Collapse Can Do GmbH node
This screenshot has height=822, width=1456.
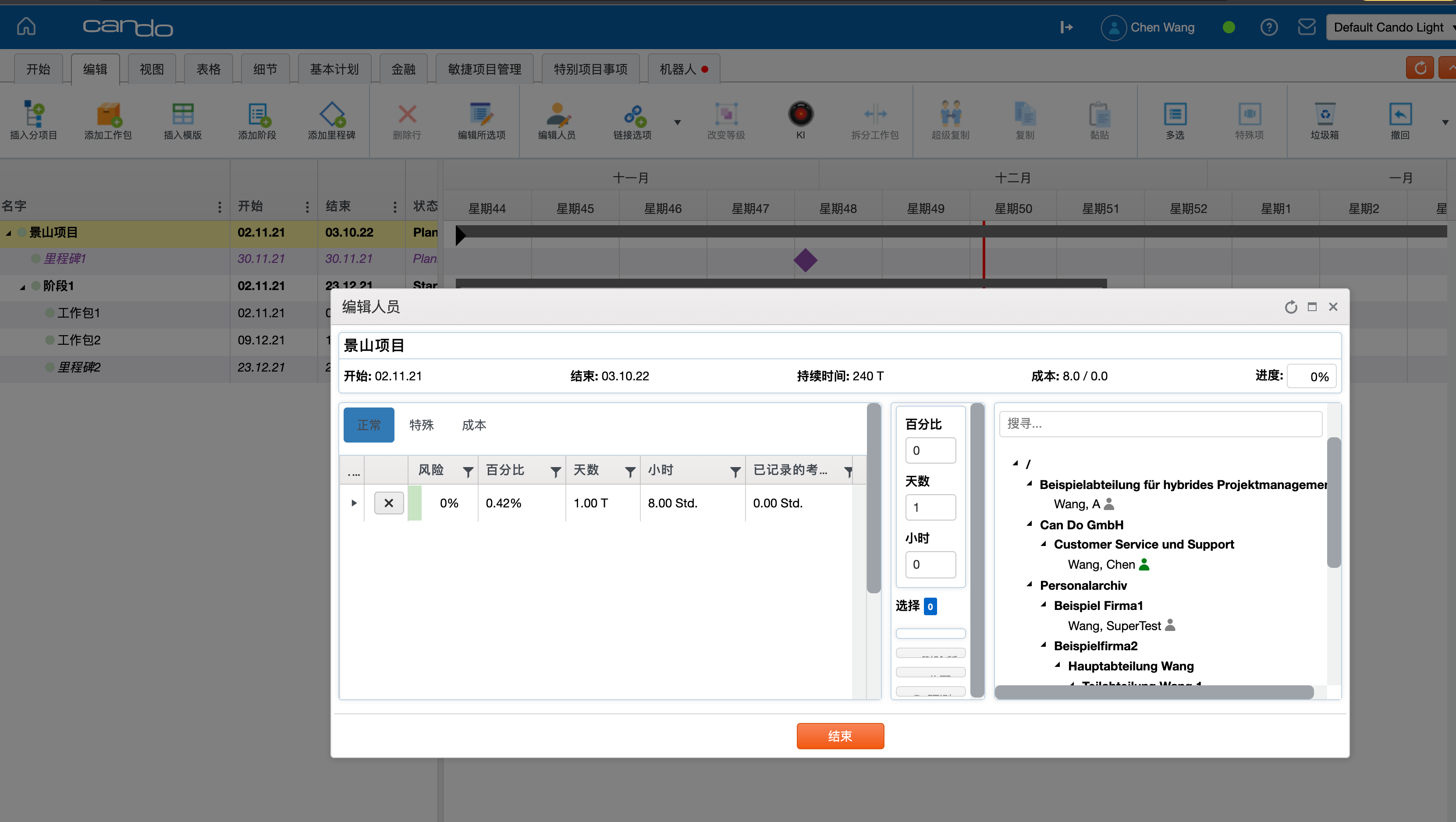1029,524
